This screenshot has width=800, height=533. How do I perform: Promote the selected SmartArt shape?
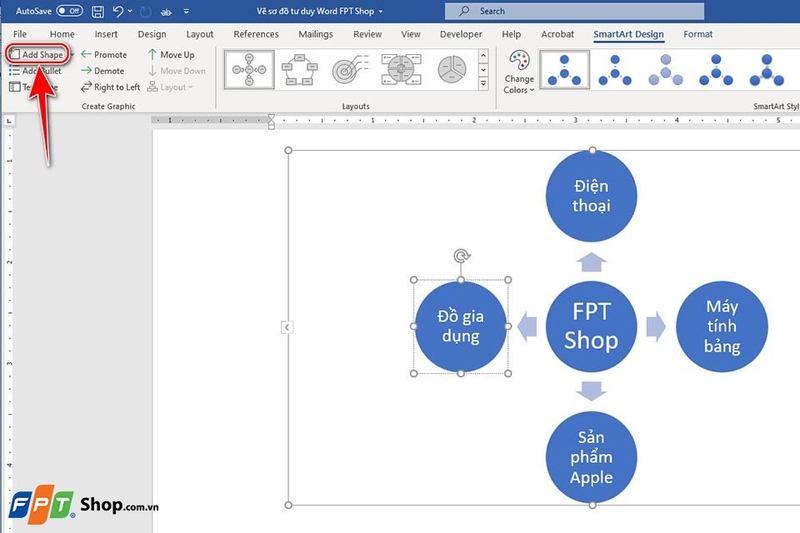[104, 55]
